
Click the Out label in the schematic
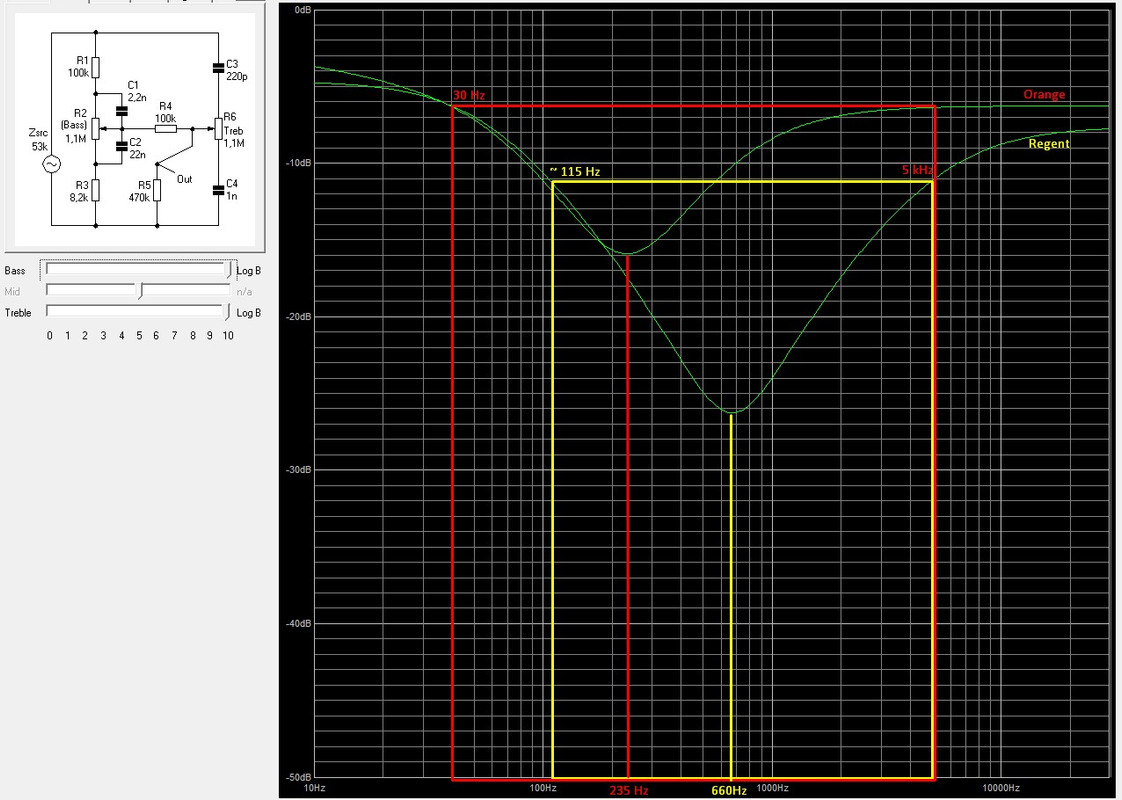coord(185,180)
